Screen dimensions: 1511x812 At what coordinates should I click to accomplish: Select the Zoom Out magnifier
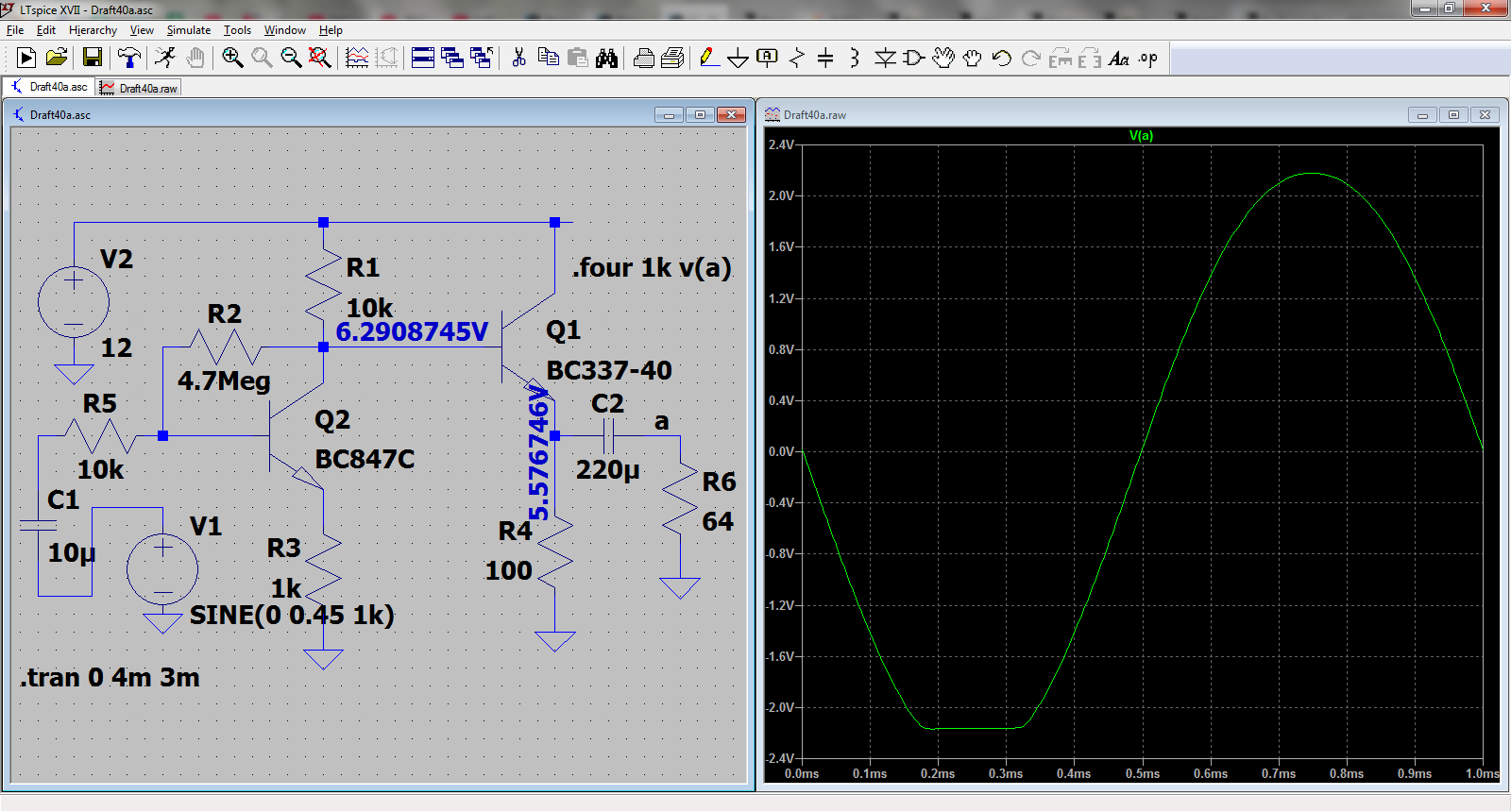pyautogui.click(x=291, y=59)
